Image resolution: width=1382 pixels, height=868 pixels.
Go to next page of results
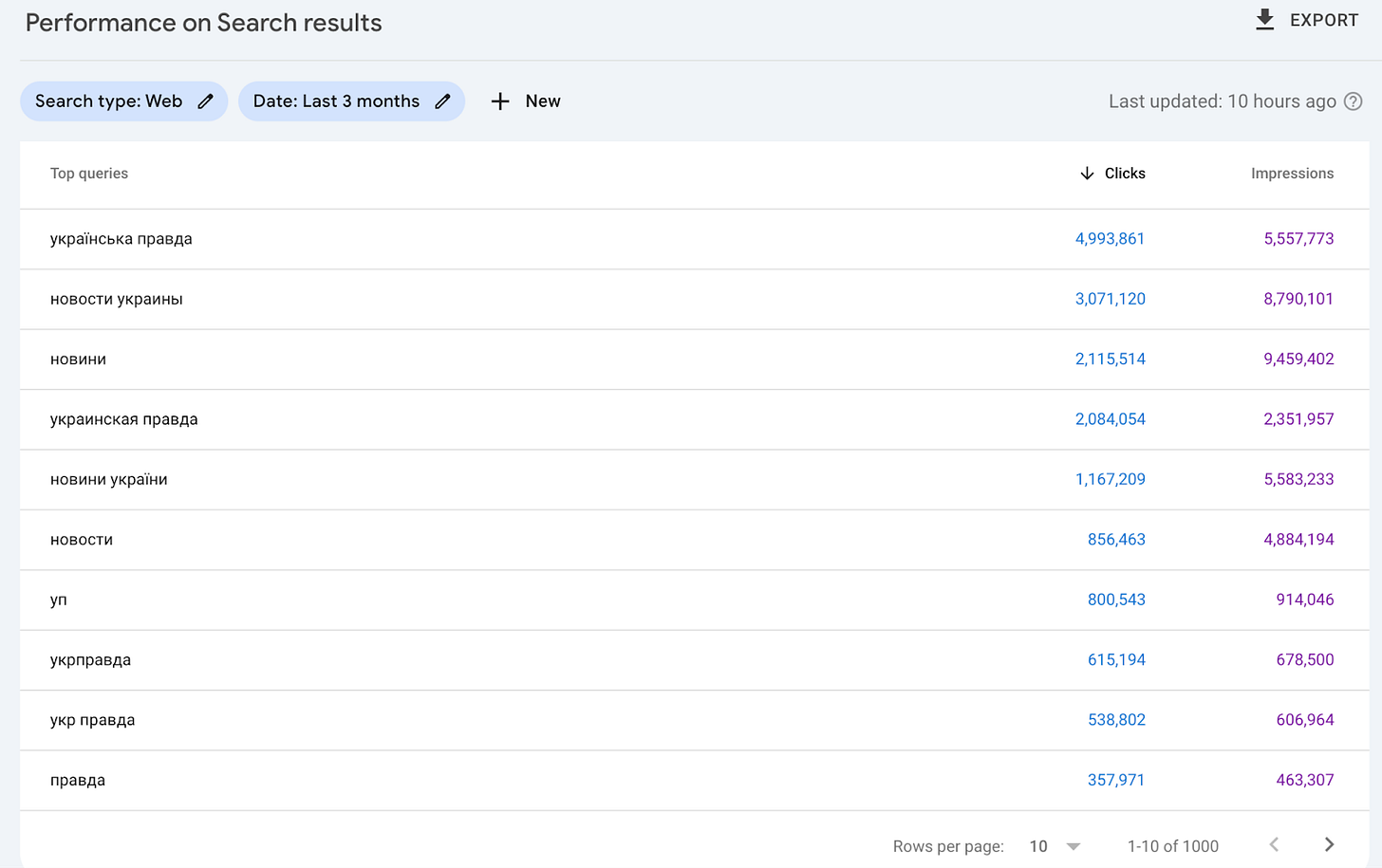1329,844
